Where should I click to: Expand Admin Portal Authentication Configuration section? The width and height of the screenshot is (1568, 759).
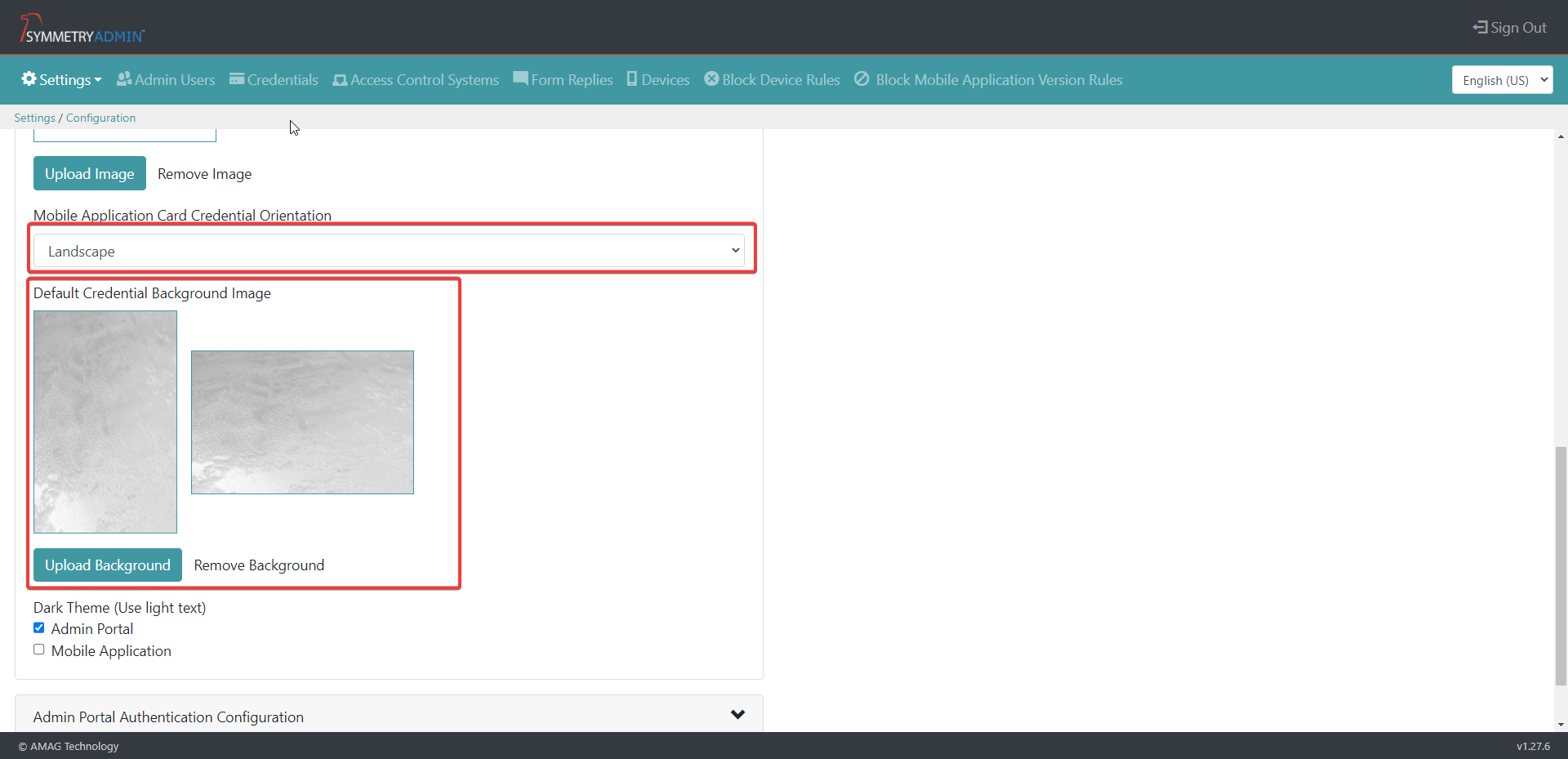(x=389, y=716)
